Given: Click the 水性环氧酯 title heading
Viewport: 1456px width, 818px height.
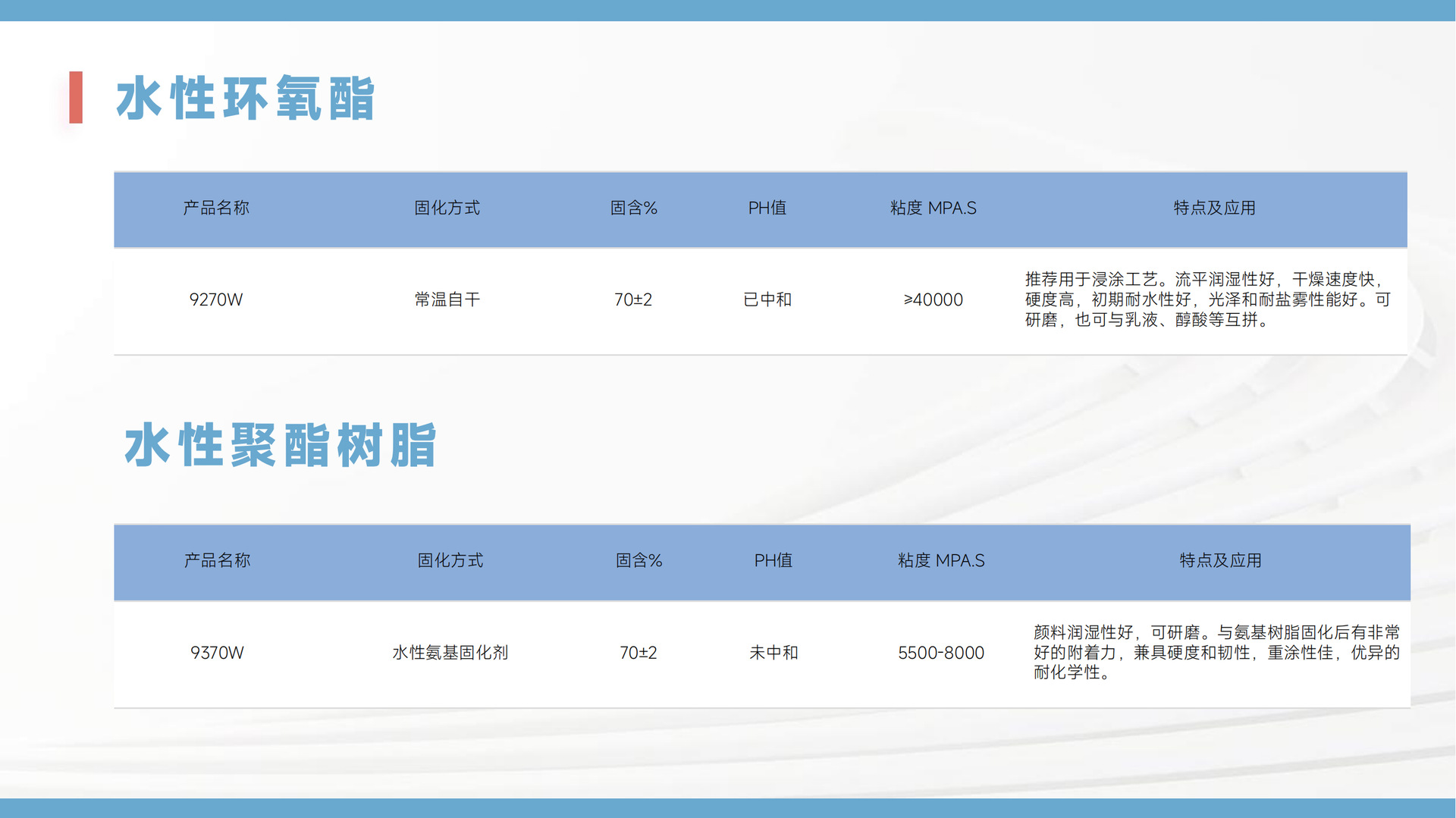Looking at the screenshot, I should coord(245,99).
